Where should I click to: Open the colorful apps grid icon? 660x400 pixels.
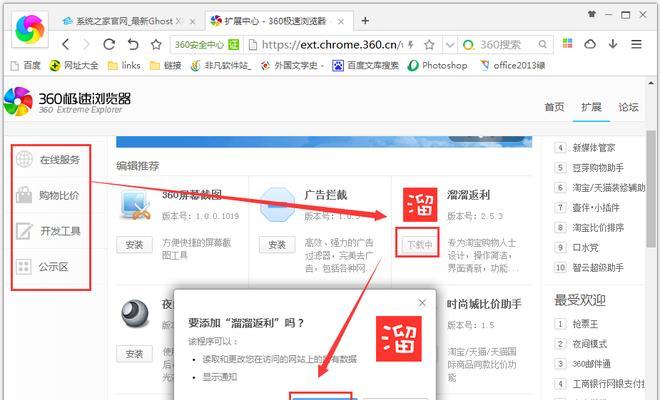click(x=567, y=43)
